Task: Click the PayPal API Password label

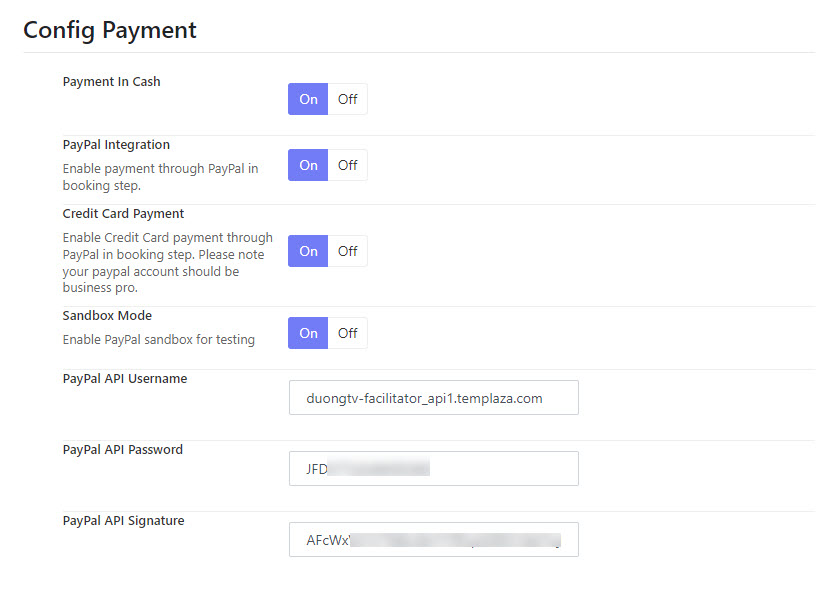Action: click(x=122, y=450)
